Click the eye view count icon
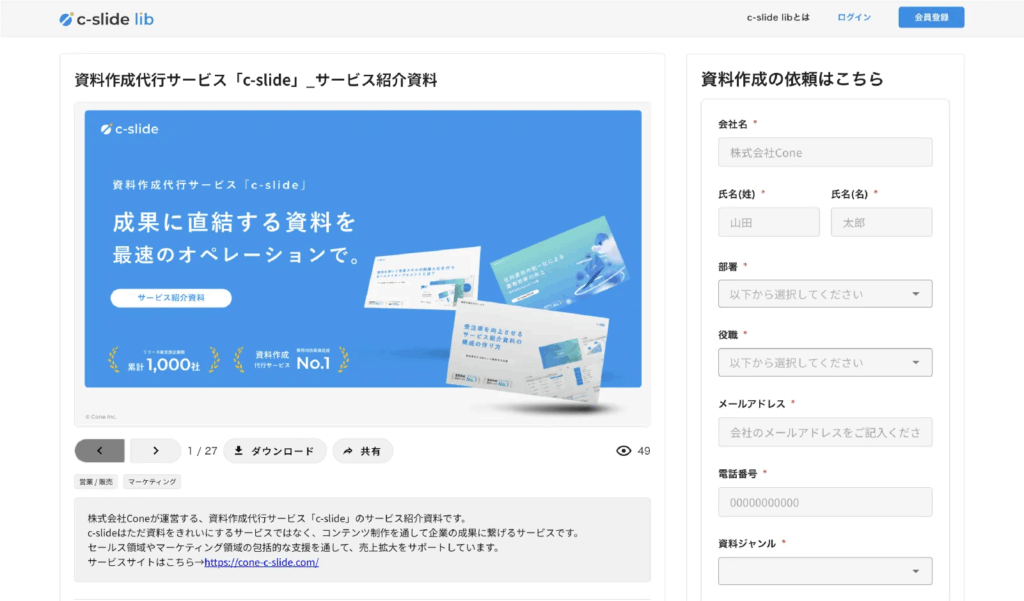The height and width of the screenshot is (601, 1024). (624, 451)
